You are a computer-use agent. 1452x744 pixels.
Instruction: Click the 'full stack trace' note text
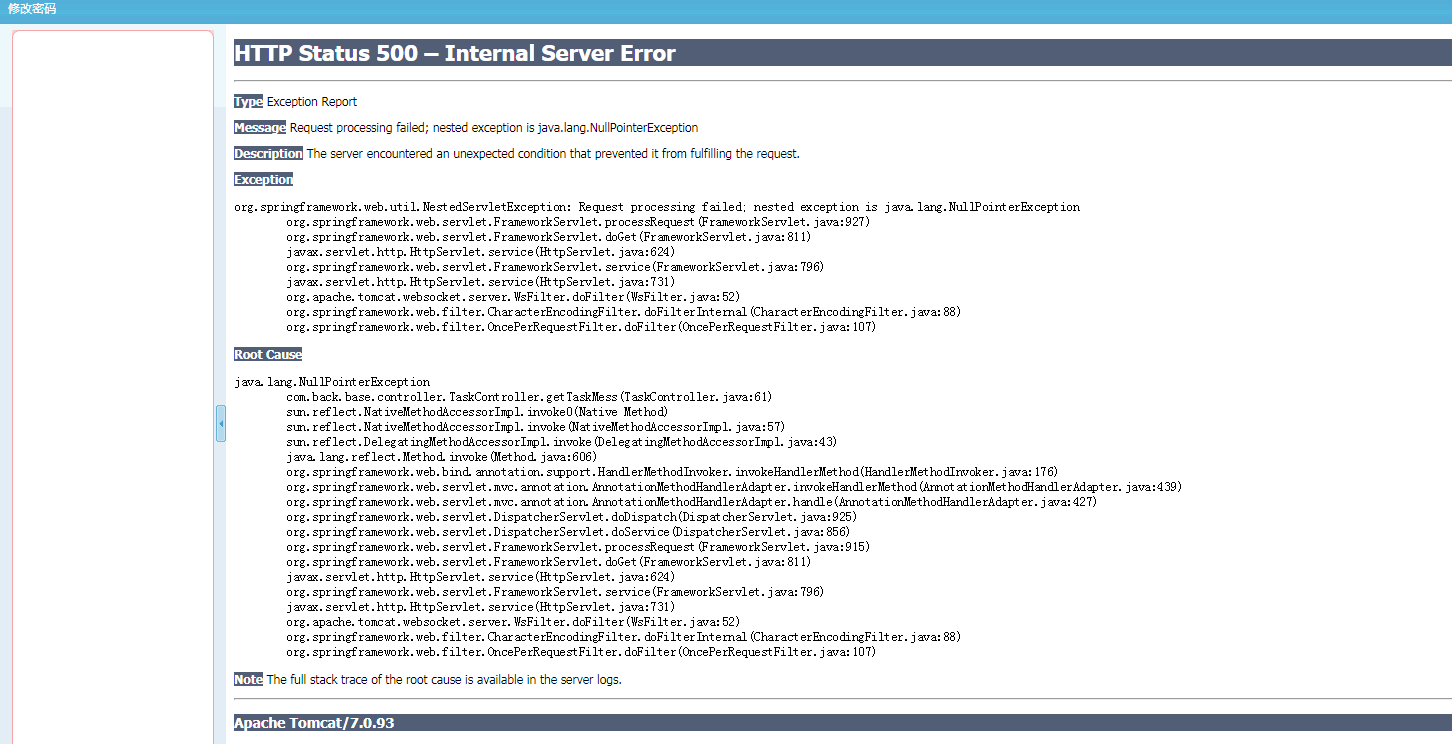(444, 680)
